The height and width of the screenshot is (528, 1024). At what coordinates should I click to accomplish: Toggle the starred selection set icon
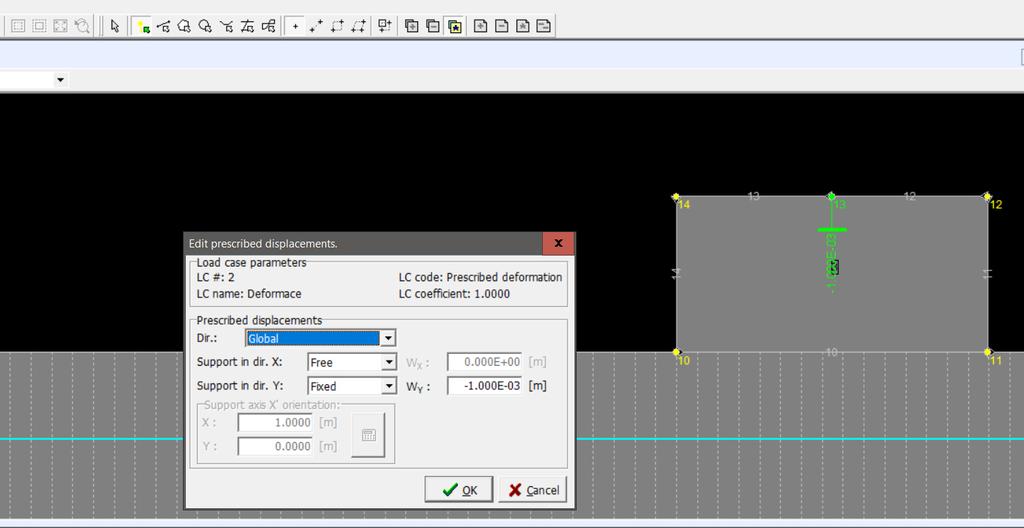click(x=455, y=26)
